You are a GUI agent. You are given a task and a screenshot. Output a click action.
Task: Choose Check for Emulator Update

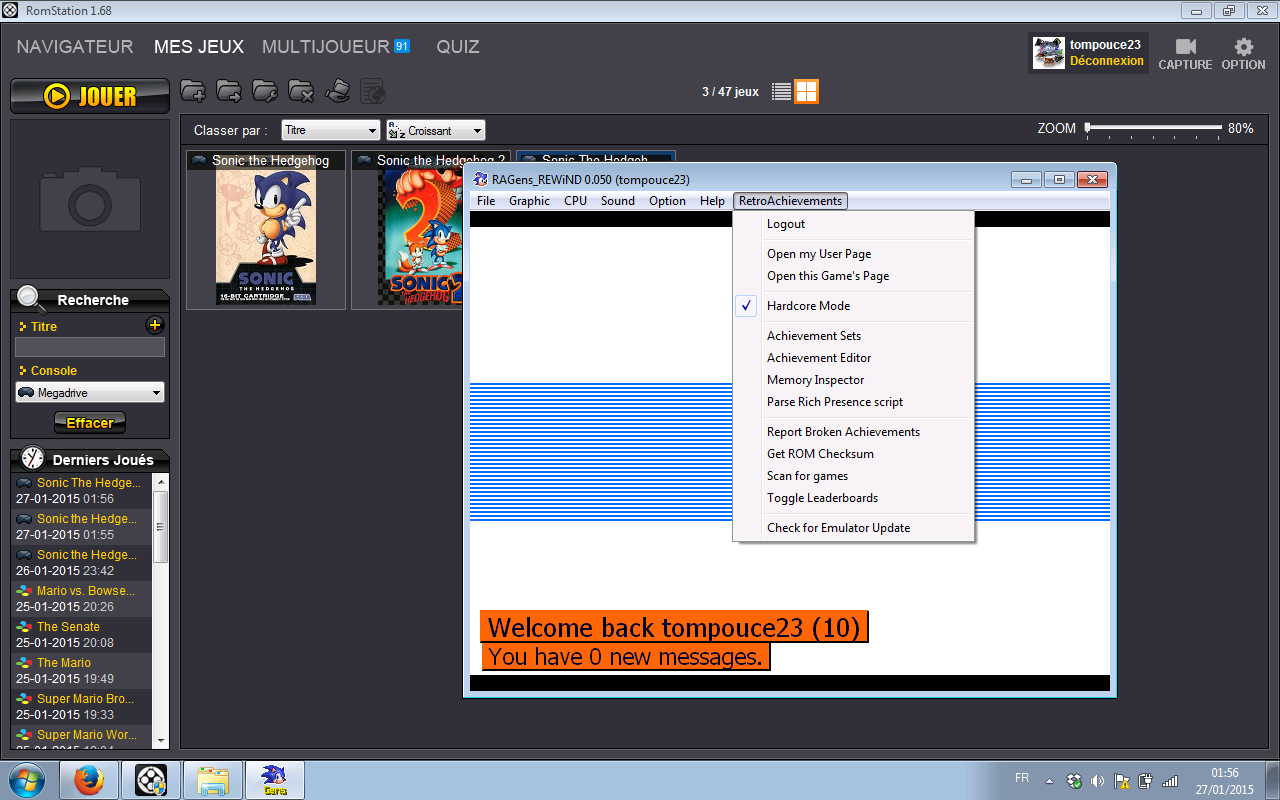(853, 528)
